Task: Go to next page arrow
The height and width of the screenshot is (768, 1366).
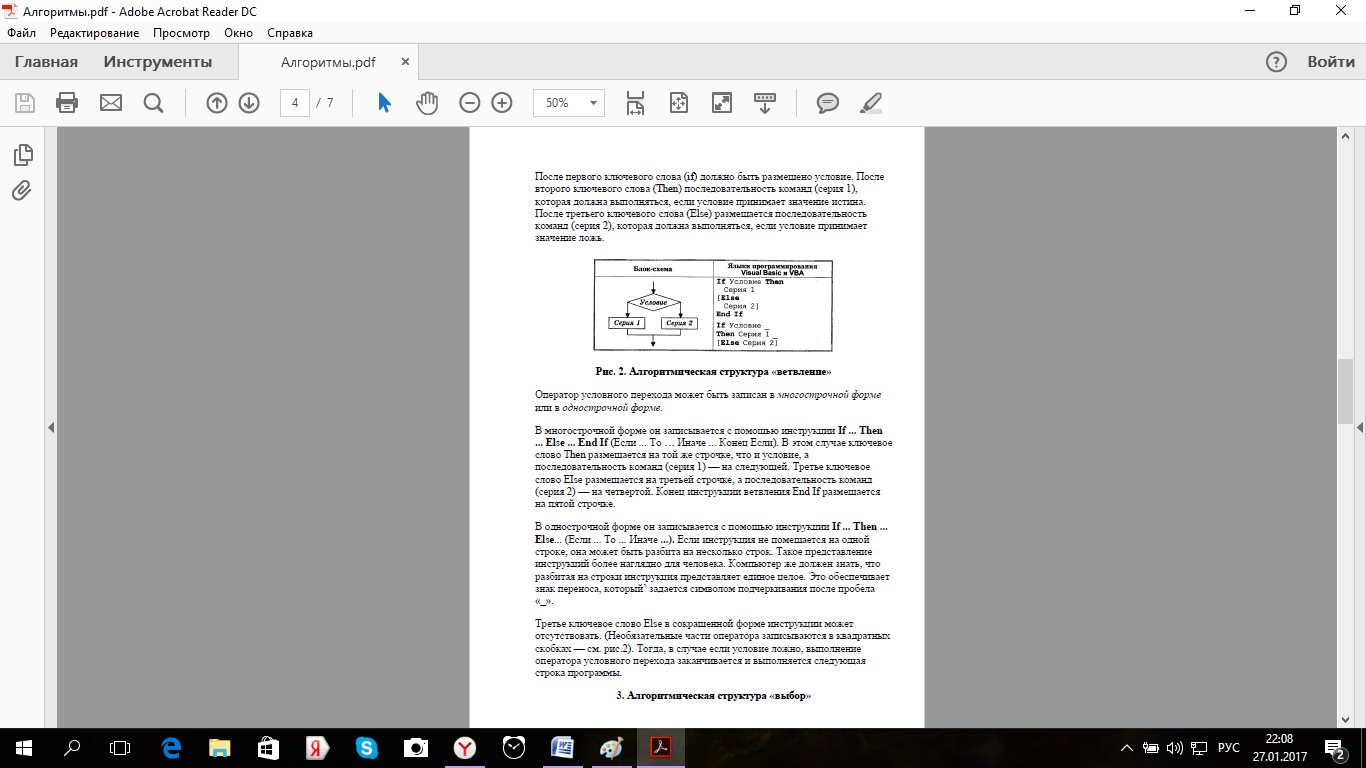Action: pos(249,103)
